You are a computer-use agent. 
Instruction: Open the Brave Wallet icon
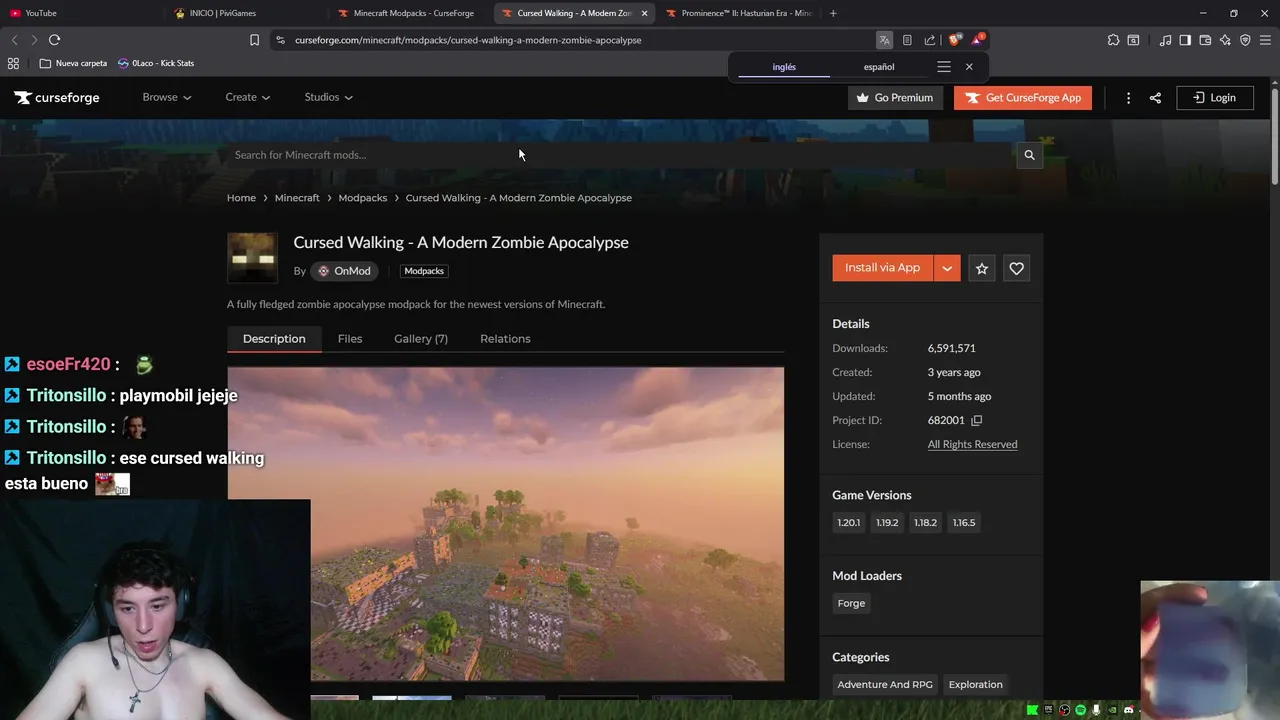tap(1205, 40)
